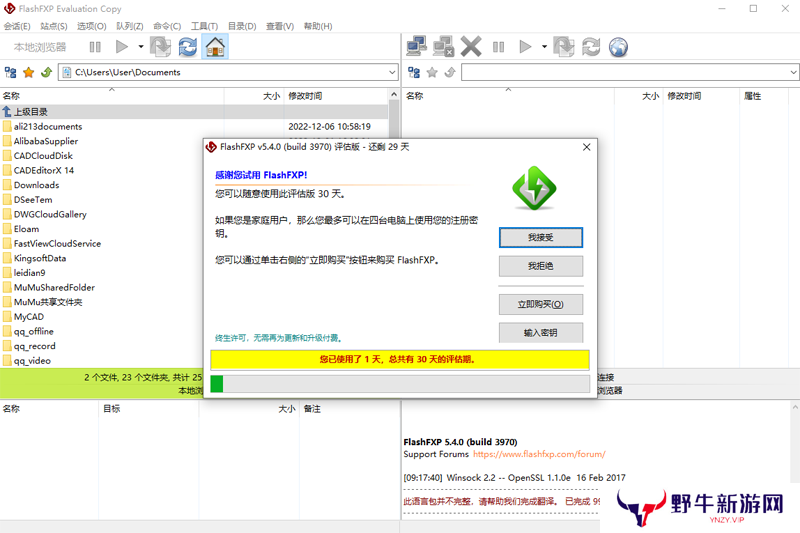Click the local parent-directory green arrow icon
The image size is (800, 533).
[46, 72]
